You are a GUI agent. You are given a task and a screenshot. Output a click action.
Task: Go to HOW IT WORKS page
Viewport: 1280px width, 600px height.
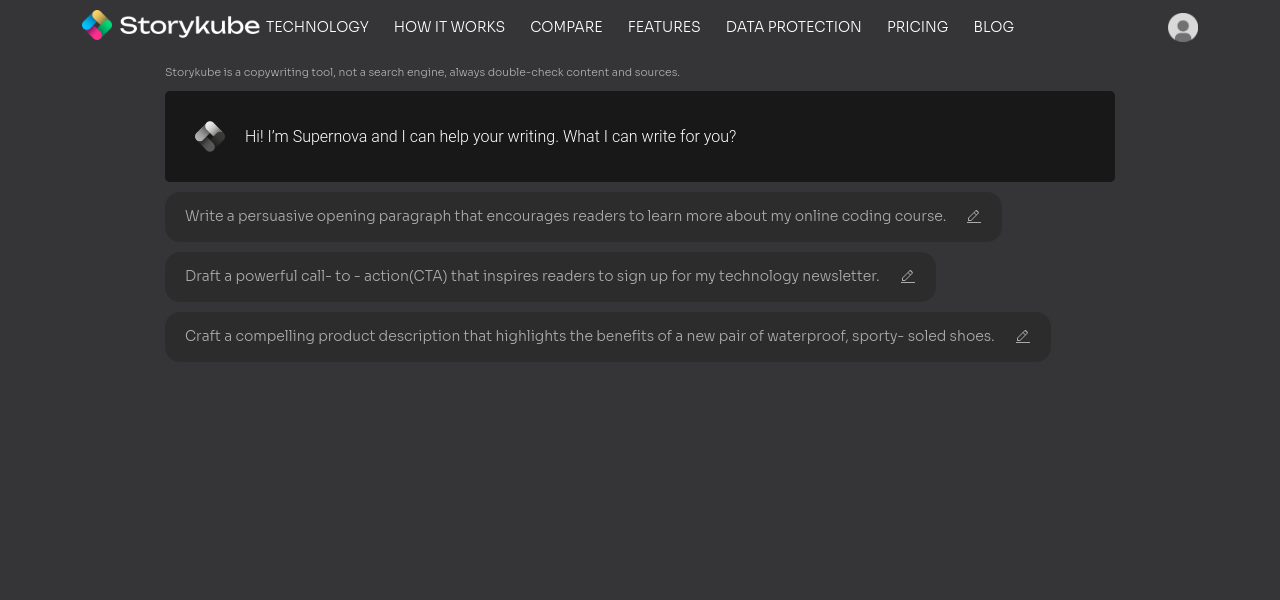[449, 27]
